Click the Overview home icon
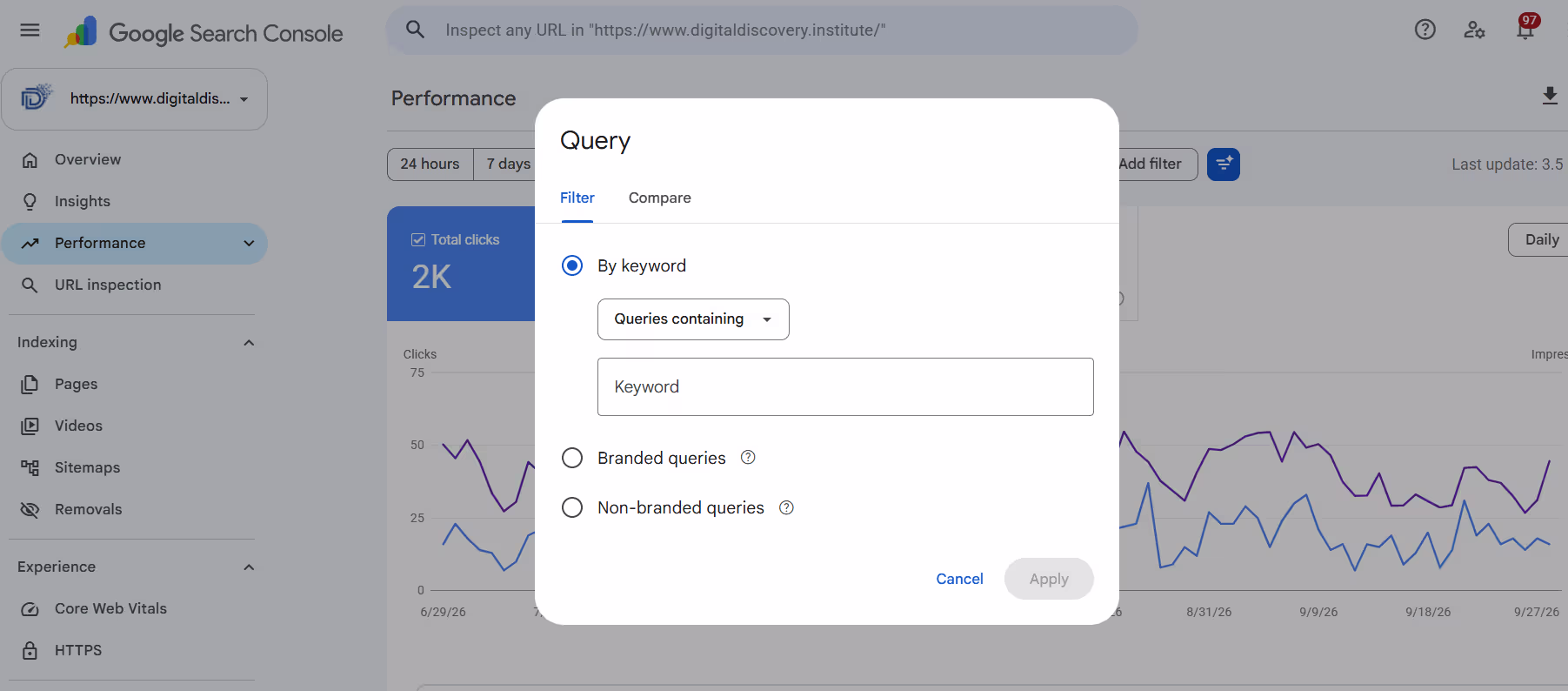Image resolution: width=1568 pixels, height=691 pixels. [30, 160]
